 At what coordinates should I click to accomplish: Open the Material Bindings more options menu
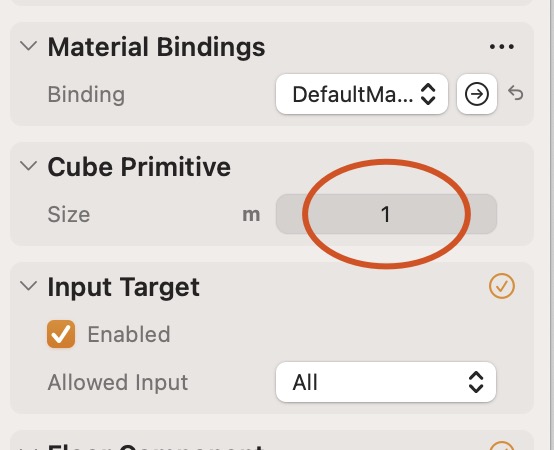point(502,47)
